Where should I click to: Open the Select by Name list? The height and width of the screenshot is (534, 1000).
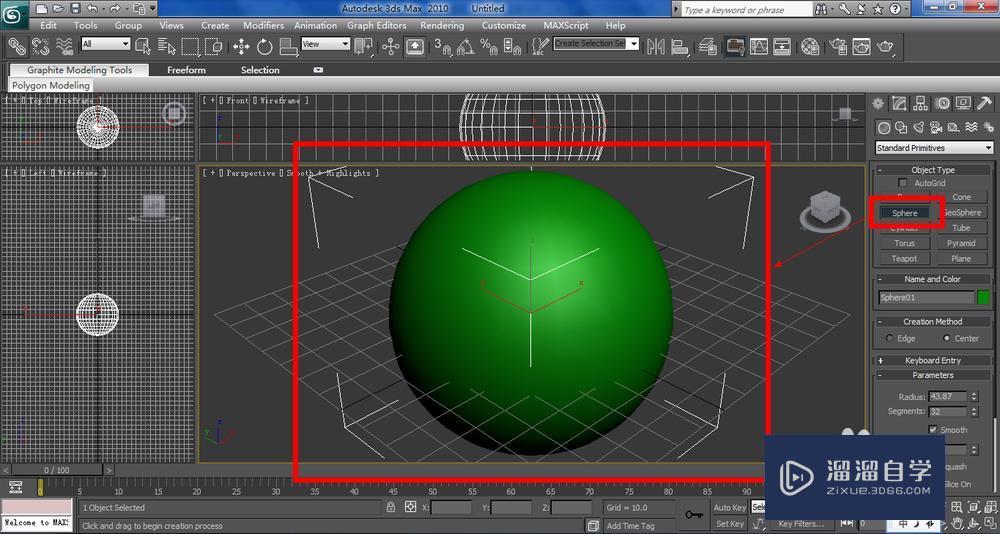pos(166,46)
